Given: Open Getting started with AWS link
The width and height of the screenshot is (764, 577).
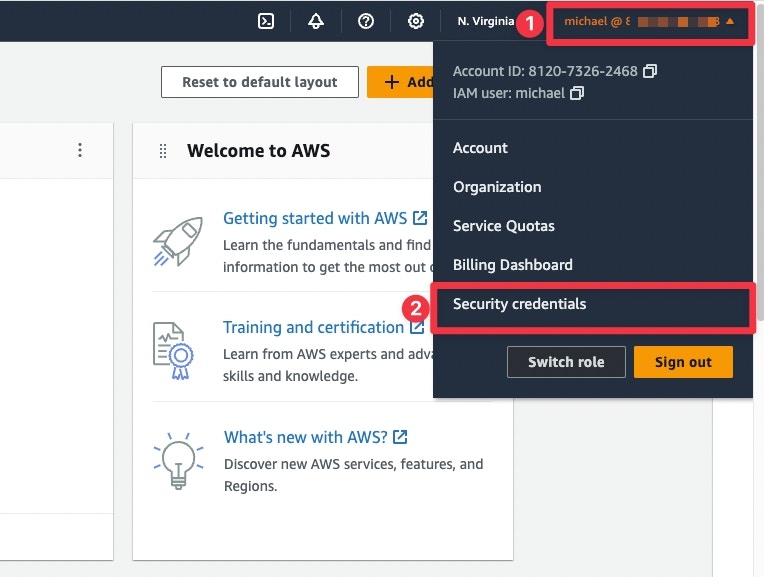Looking at the screenshot, I should pos(315,218).
